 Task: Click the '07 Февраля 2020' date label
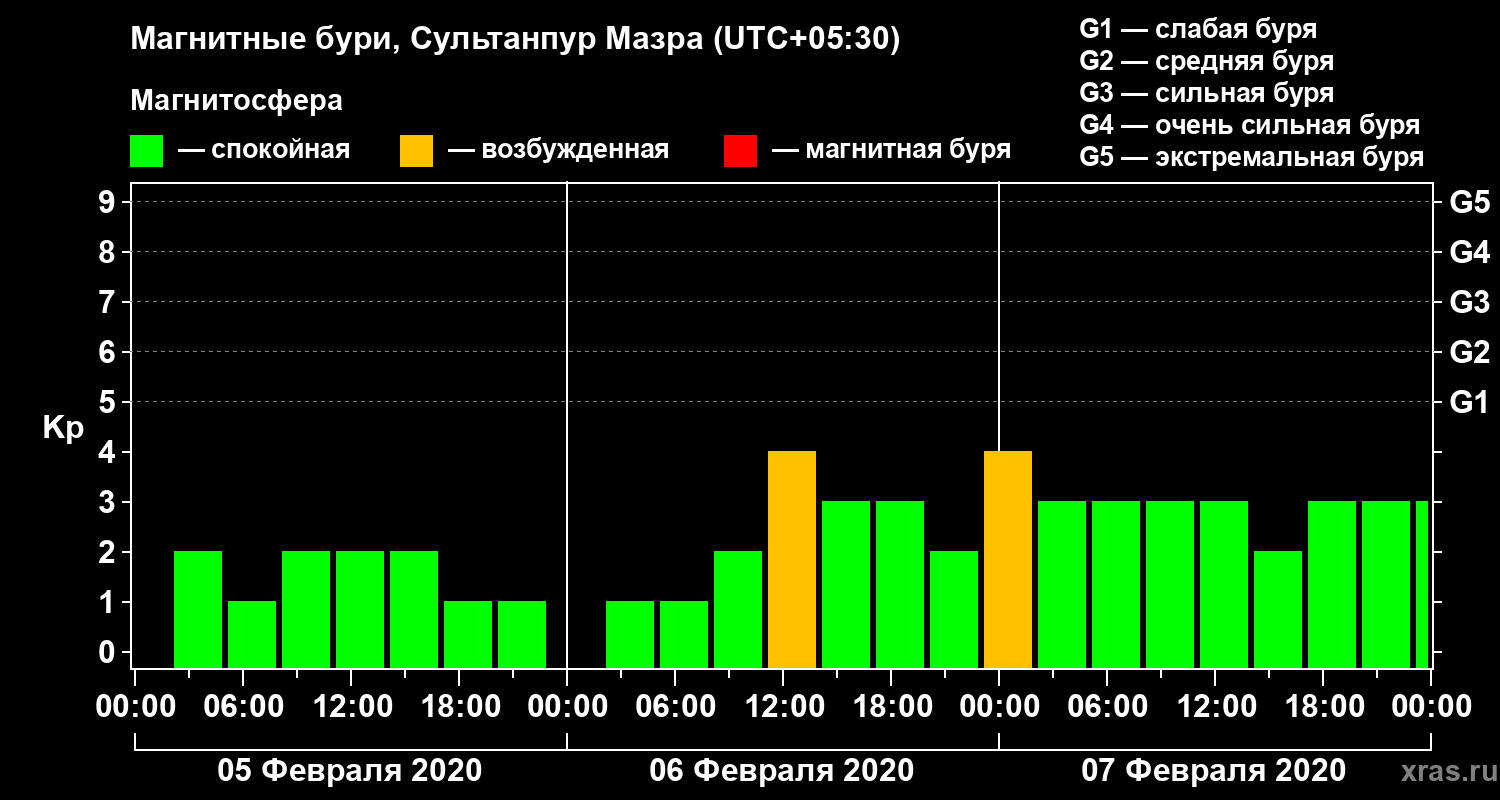[1214, 770]
